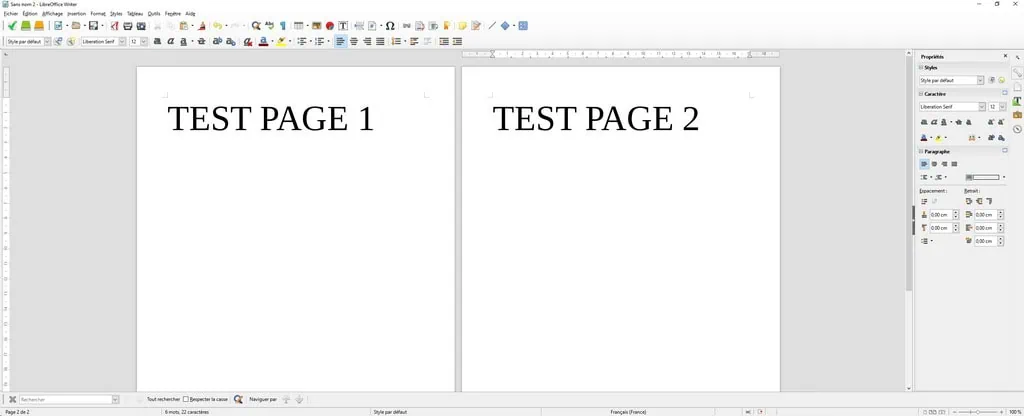Screen dimensions: 1024x416
Task: Click the Special Character omega icon
Action: (x=390, y=26)
